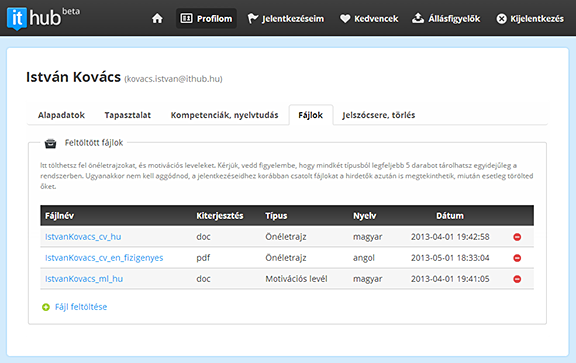
Task: Click the Feltöltött fájlok section title
Action: pyautogui.click(x=94, y=143)
